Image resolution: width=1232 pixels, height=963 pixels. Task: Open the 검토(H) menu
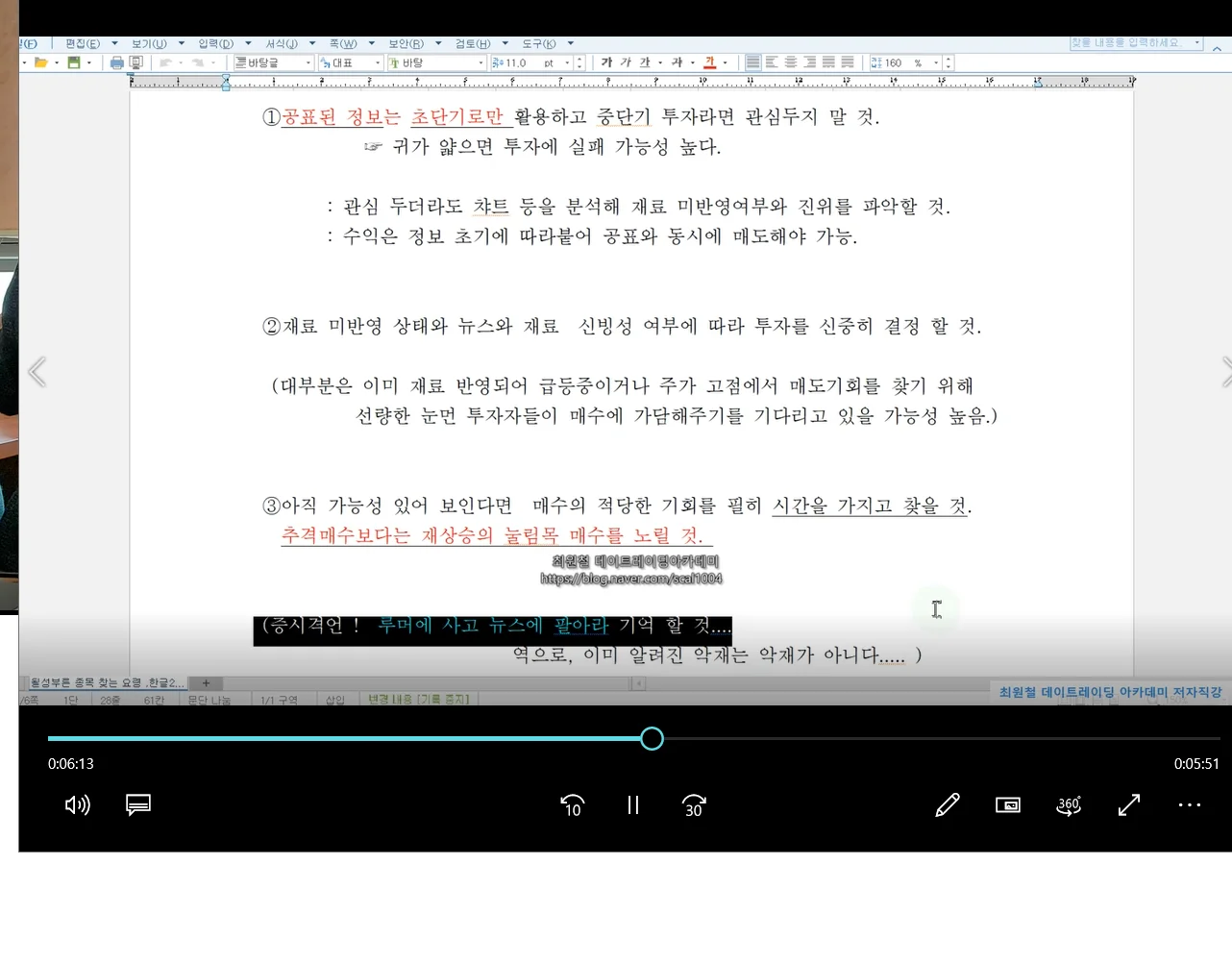pos(472,43)
